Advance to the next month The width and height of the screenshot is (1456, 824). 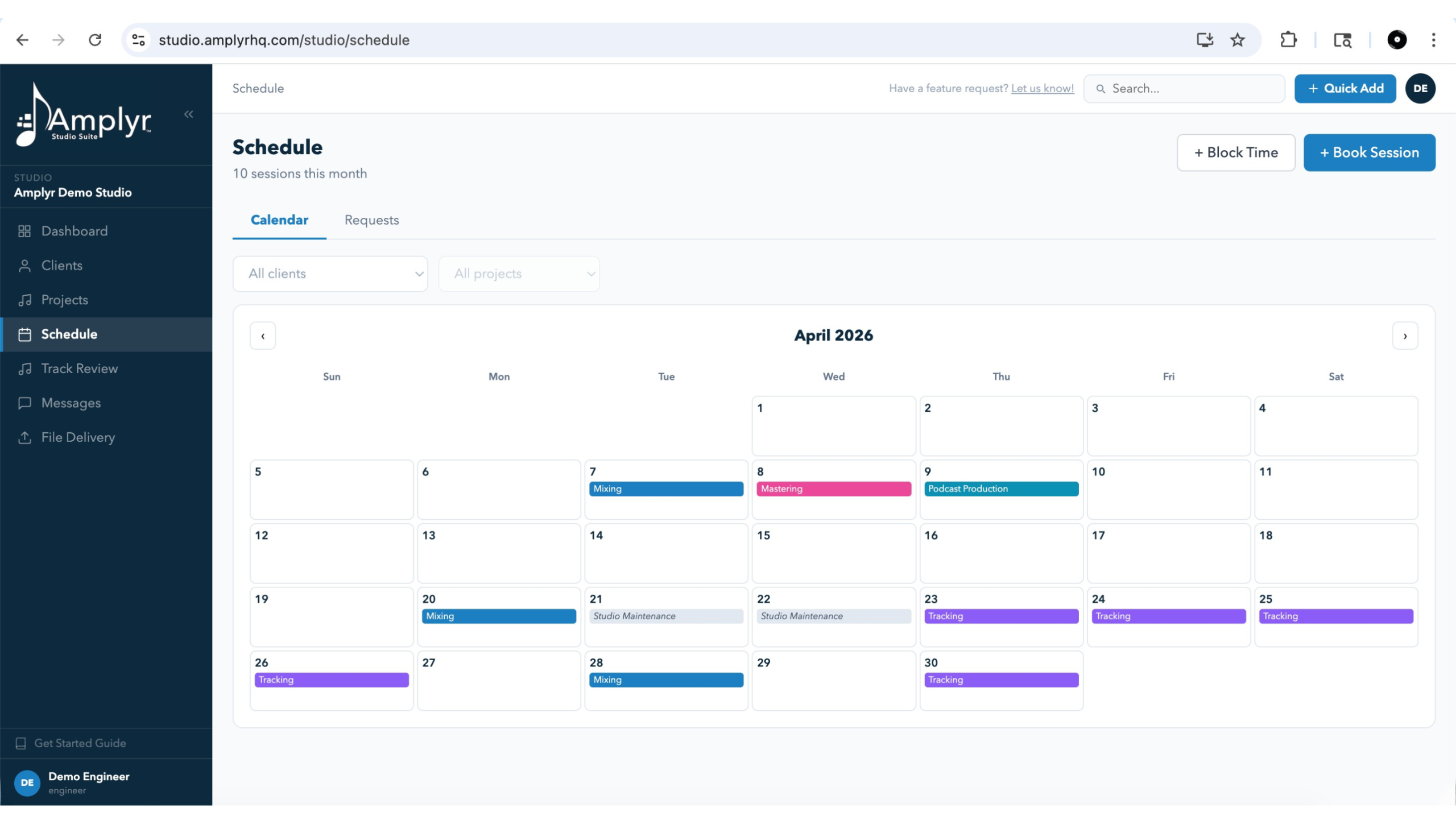click(x=1405, y=336)
